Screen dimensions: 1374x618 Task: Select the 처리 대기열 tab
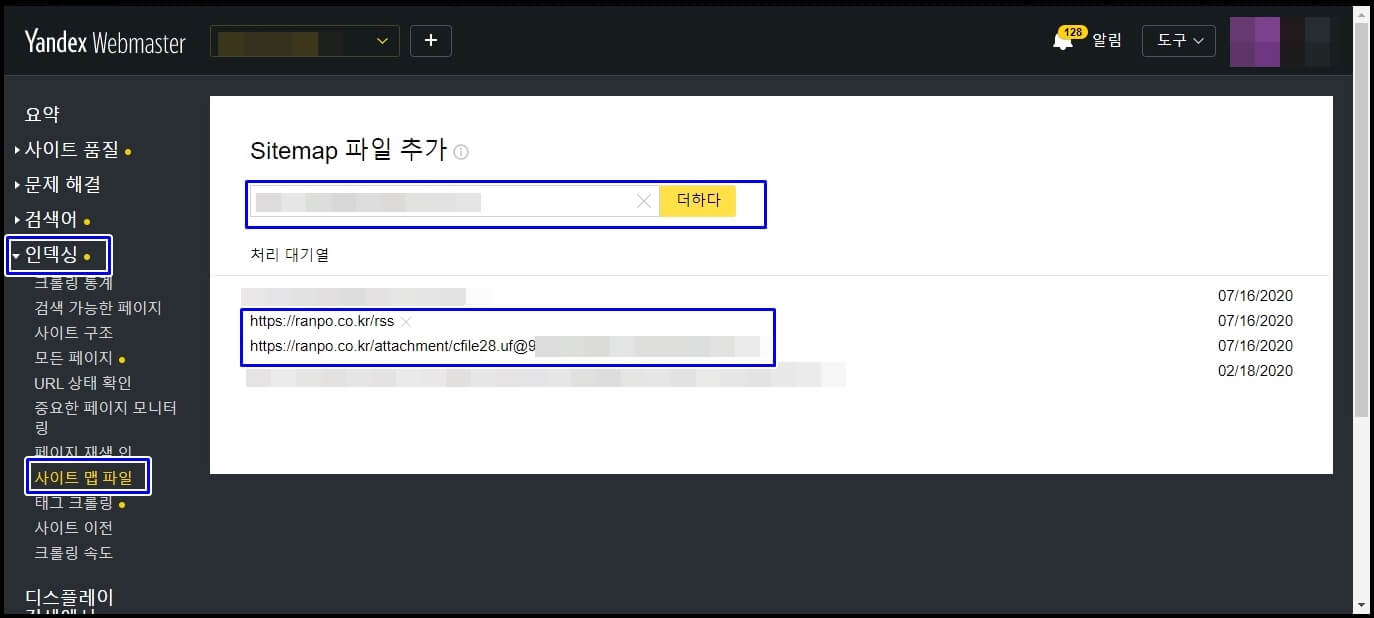(289, 255)
